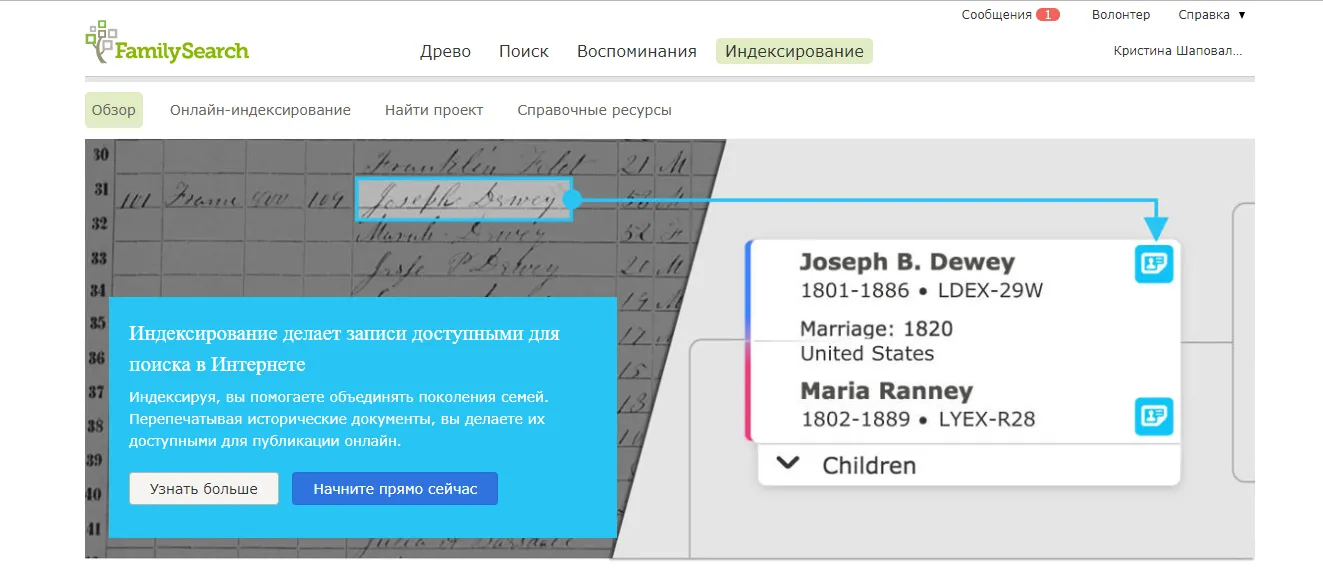Select the Индексирование menu item

[794, 52]
